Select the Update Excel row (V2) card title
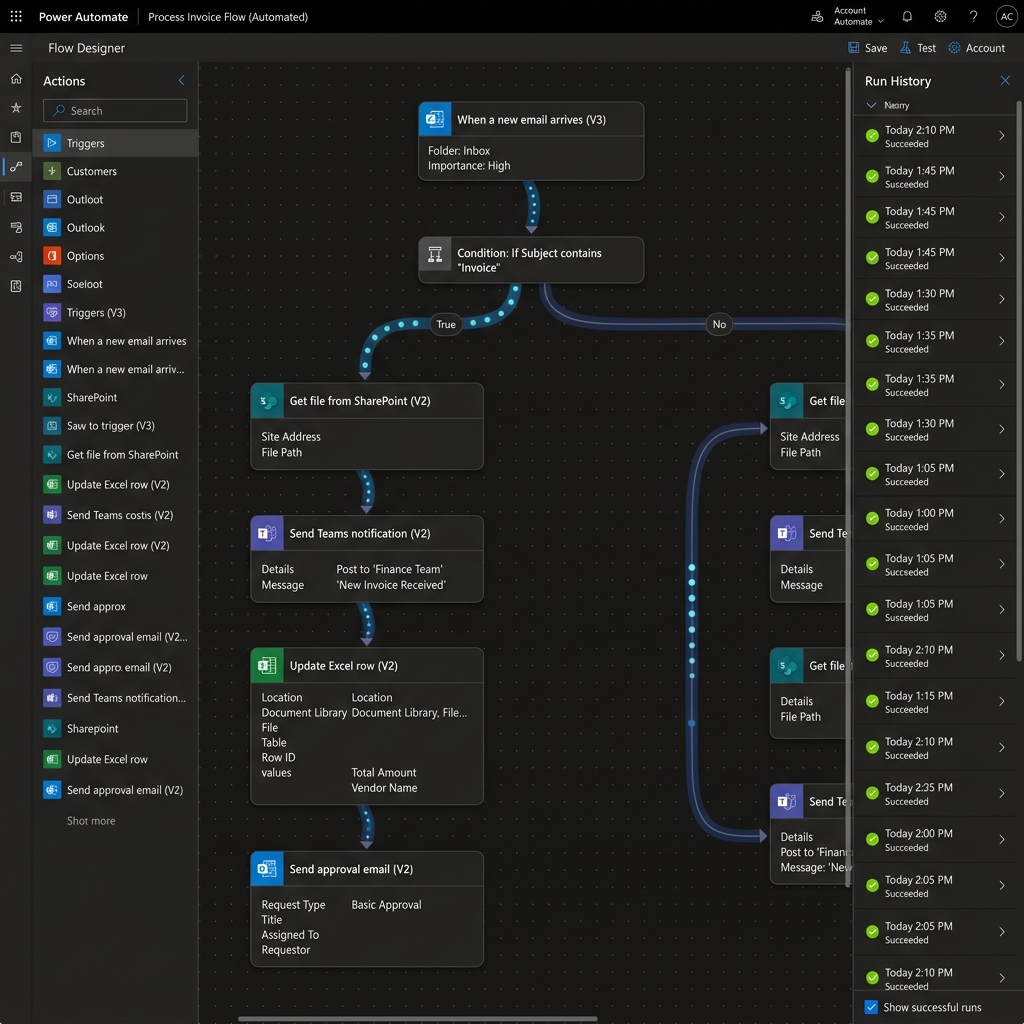1024x1024 pixels. coord(344,665)
